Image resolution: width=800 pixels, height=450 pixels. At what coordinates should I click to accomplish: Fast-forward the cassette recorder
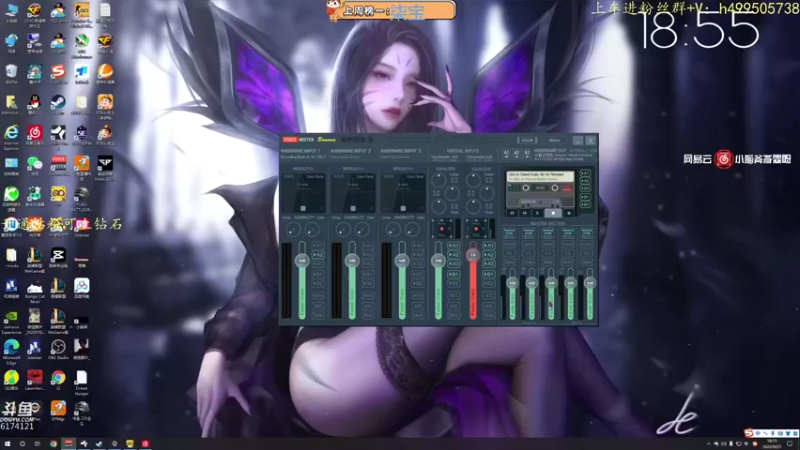pos(524,213)
